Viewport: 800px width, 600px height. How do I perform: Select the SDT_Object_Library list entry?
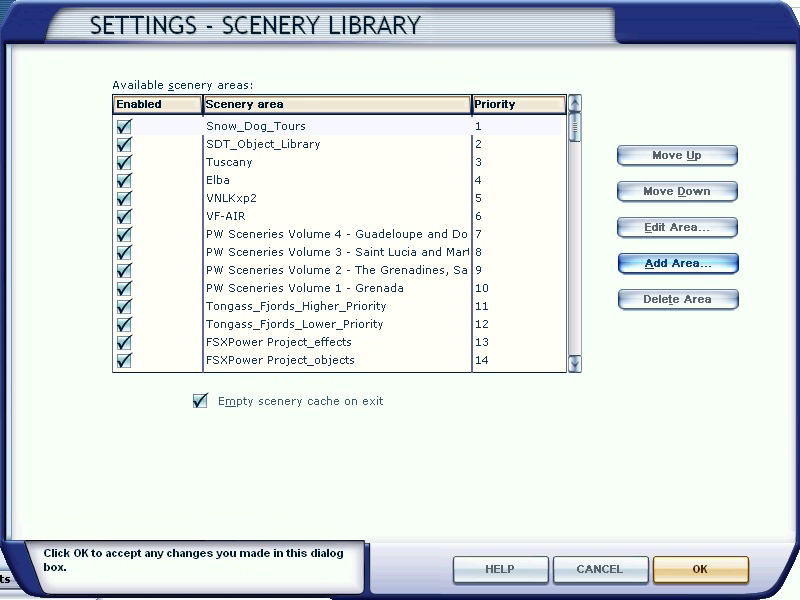point(263,144)
